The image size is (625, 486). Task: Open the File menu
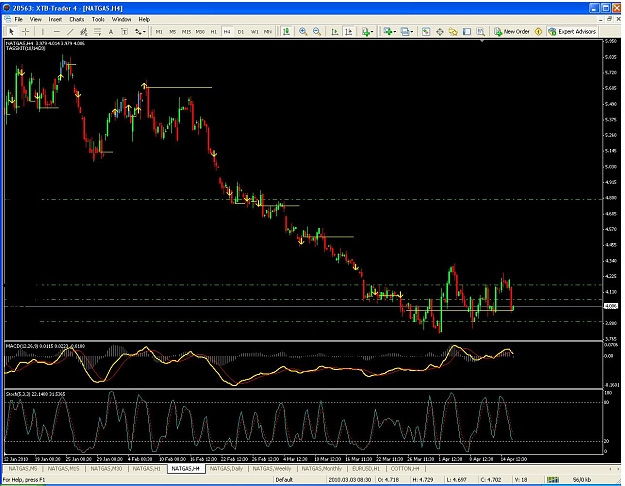pyautogui.click(x=19, y=19)
